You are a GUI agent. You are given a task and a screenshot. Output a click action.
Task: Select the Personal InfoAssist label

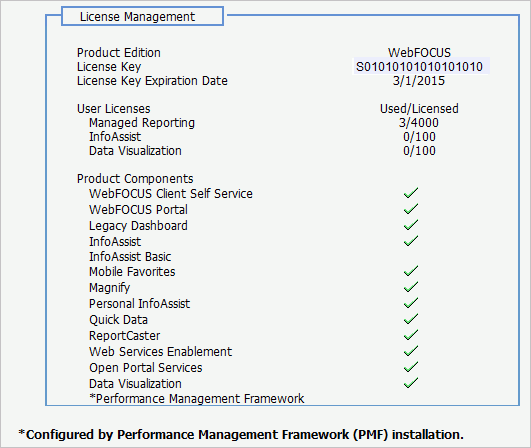pos(140,304)
